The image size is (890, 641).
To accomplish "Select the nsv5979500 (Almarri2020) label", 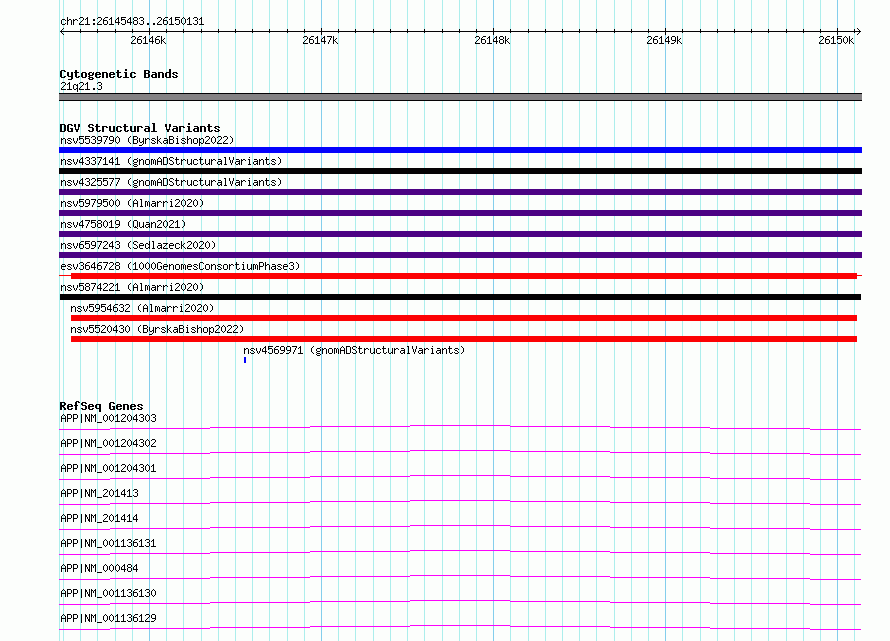I will [x=132, y=203].
